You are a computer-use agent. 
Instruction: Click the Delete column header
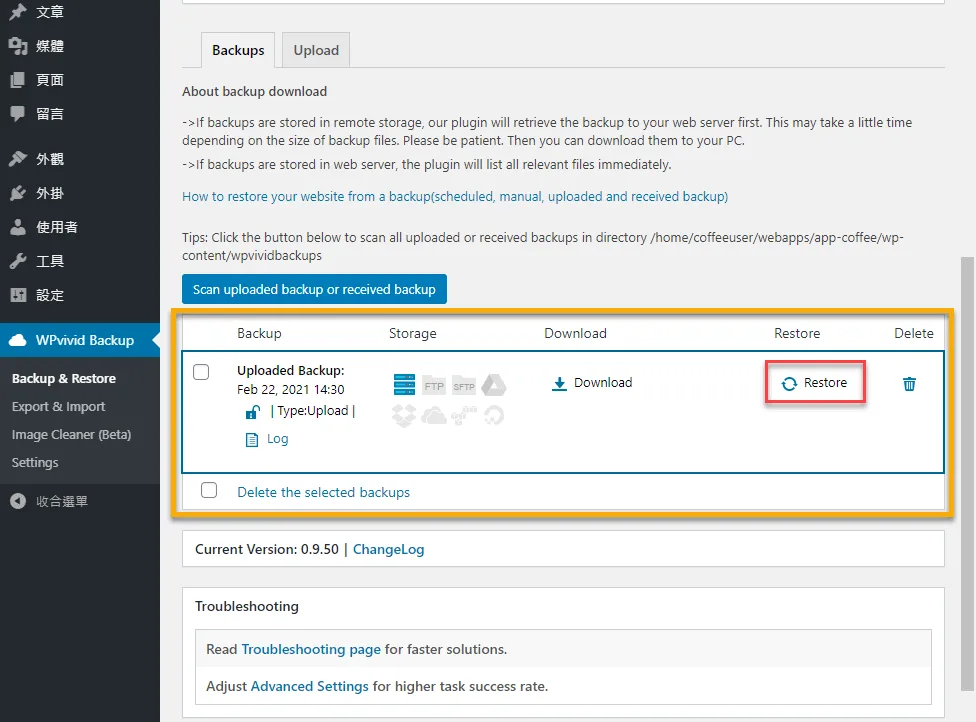914,334
